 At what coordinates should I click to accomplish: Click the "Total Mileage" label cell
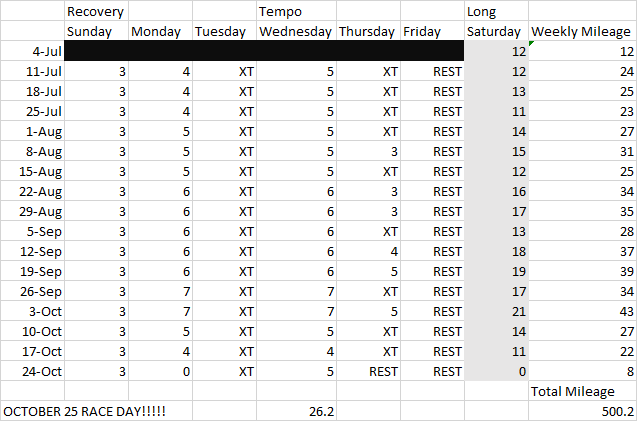pyautogui.click(x=582, y=391)
